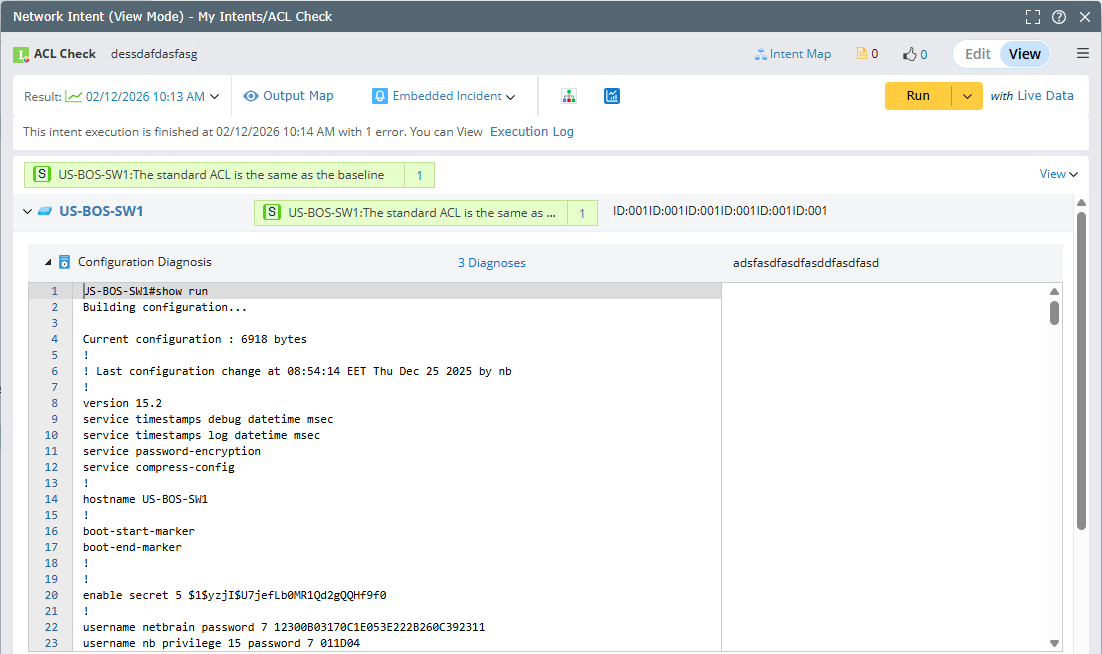
Task: Open the fullscreen expand icon
Action: tap(1032, 17)
